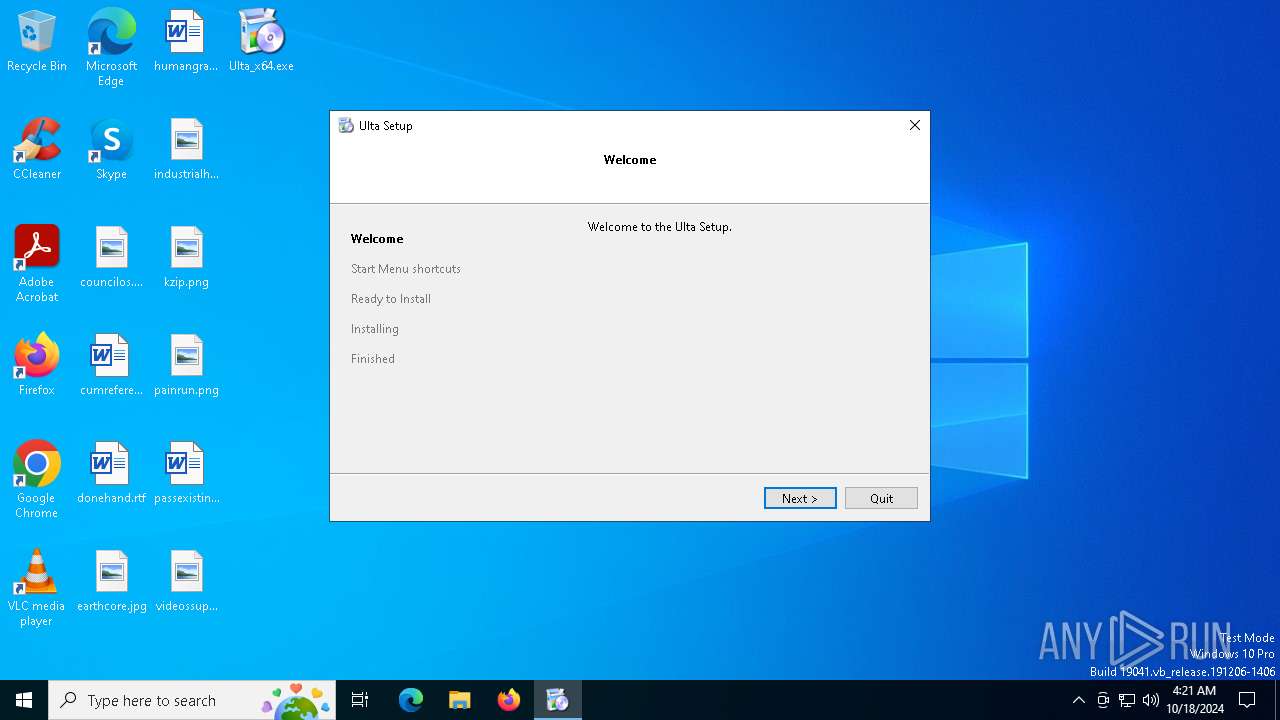1280x720 pixels.
Task: Close the Ulta Setup window
Action: tap(914, 125)
